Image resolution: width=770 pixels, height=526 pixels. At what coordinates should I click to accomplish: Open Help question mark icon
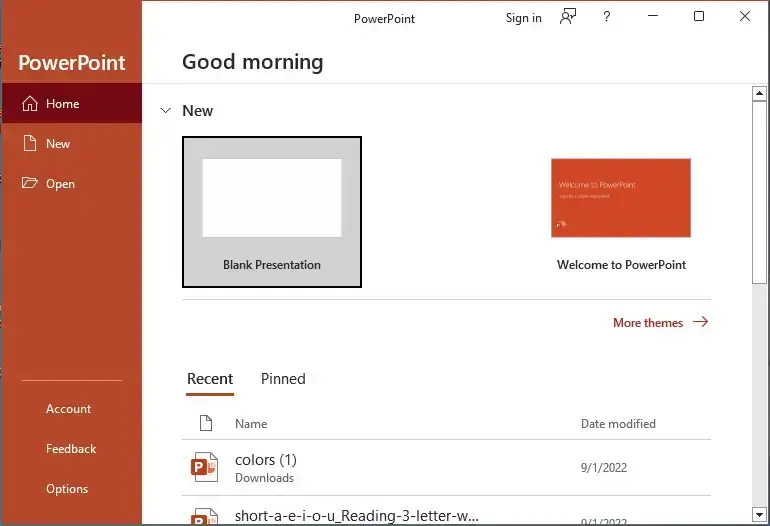(606, 17)
